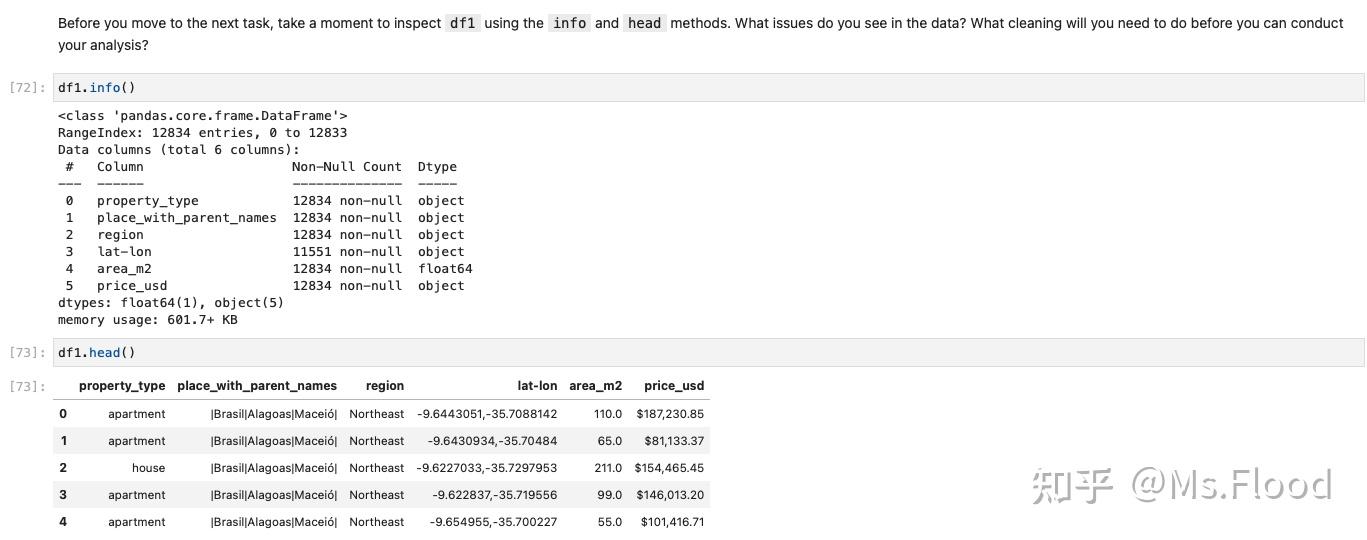Select row index 0 in the dataframe
Viewport: 1367px width, 540px height.
63,414
